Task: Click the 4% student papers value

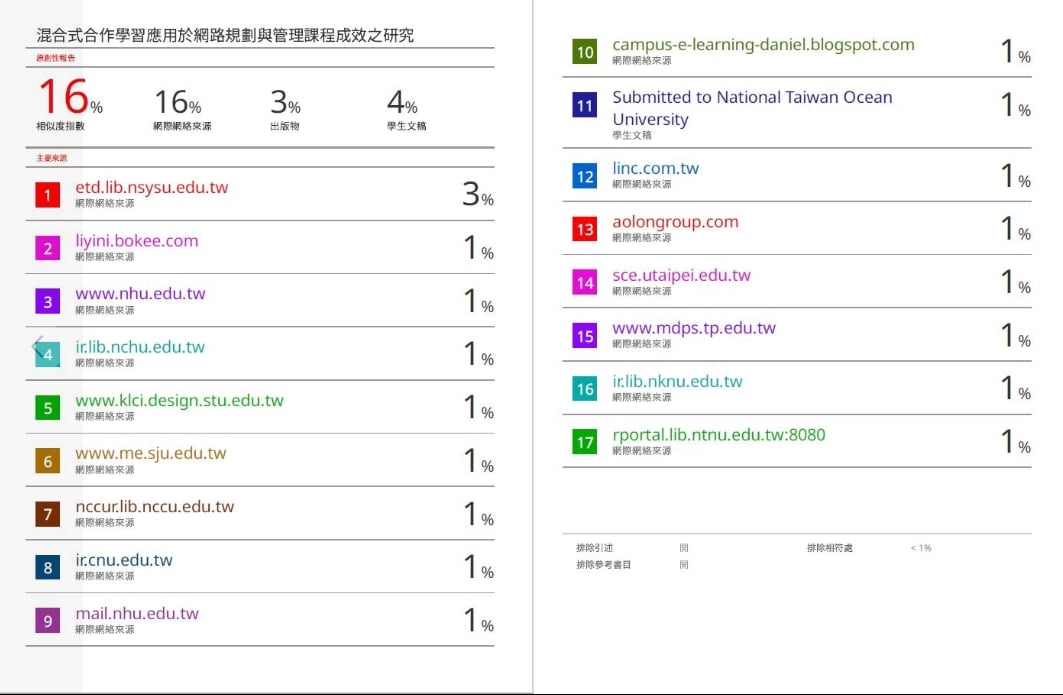Action: coord(402,102)
